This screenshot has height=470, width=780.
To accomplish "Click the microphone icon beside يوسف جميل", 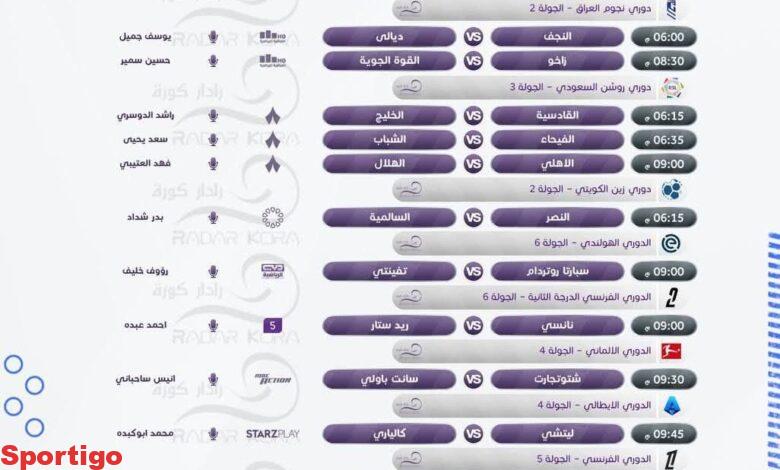I will point(212,37).
